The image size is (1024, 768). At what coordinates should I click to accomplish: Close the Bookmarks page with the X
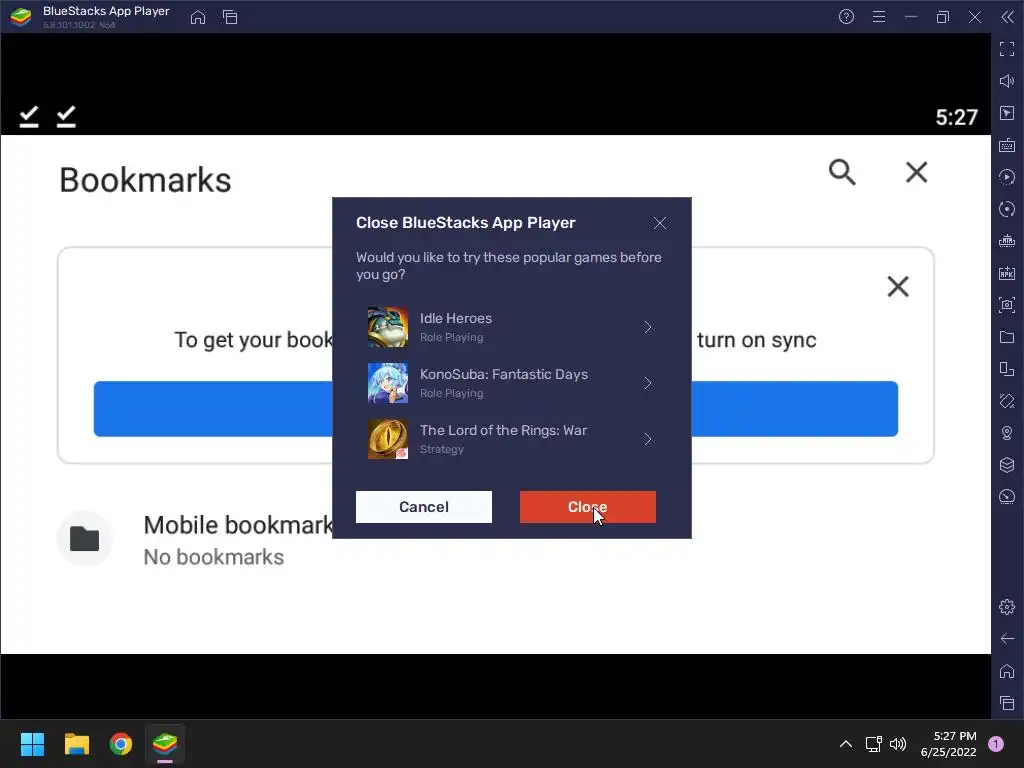pyautogui.click(x=916, y=172)
